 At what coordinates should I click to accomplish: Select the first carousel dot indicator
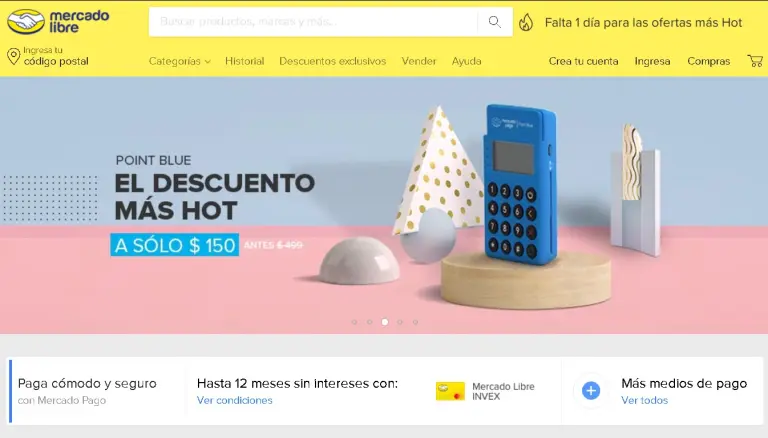coord(354,322)
